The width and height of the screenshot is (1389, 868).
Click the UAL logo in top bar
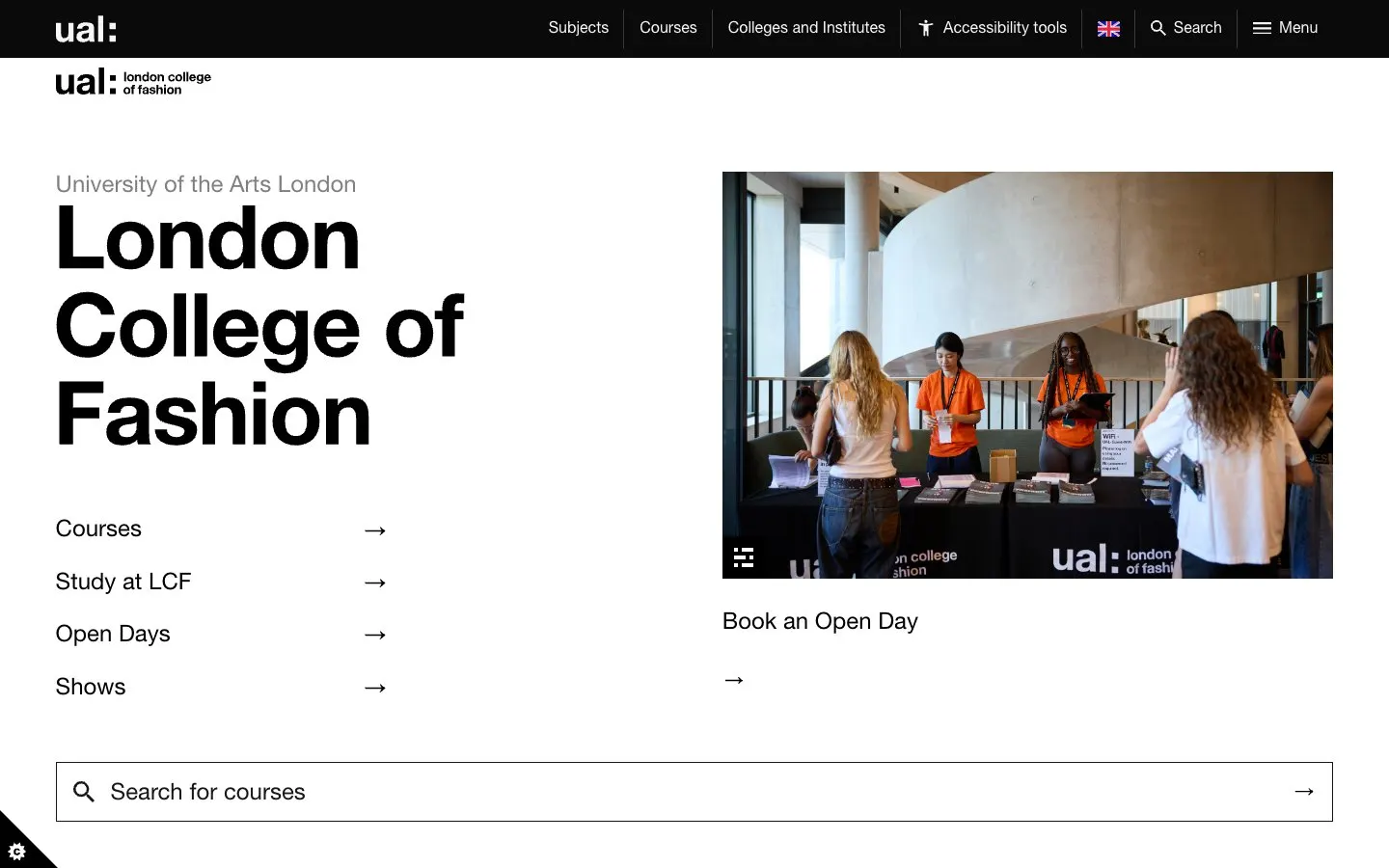click(x=86, y=29)
